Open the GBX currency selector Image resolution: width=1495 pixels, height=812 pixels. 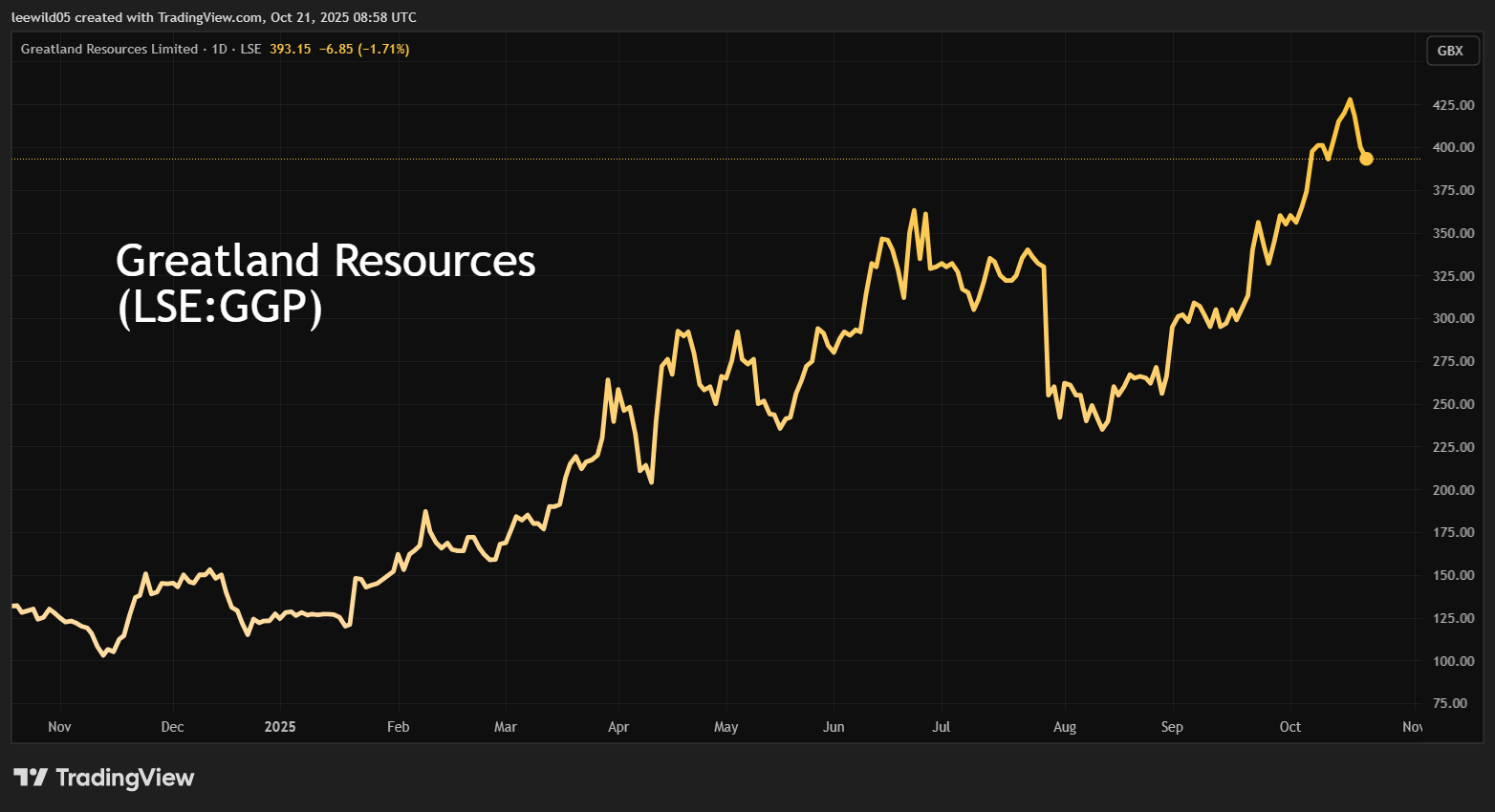point(1449,51)
